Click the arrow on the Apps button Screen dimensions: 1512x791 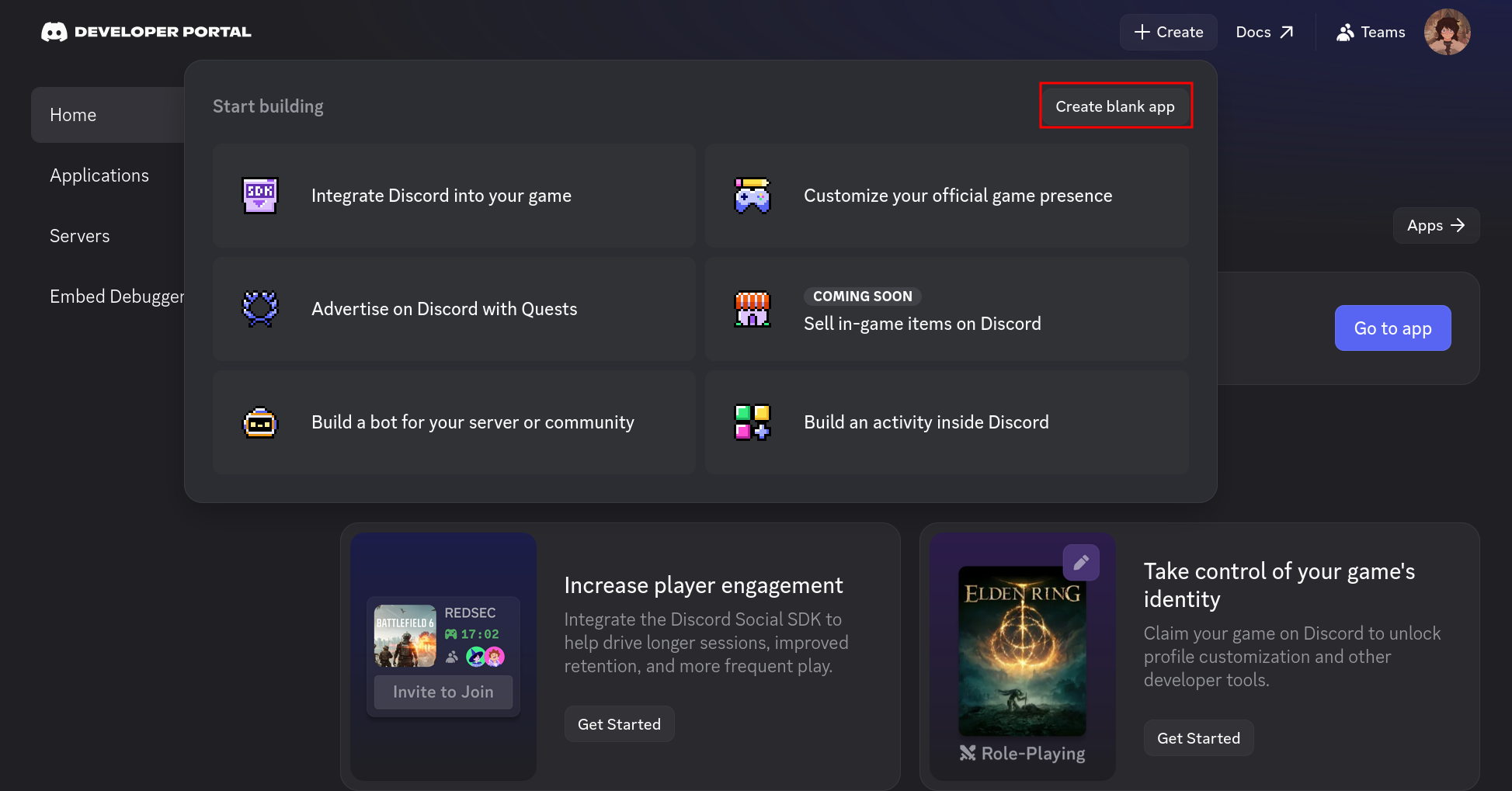pyautogui.click(x=1458, y=225)
